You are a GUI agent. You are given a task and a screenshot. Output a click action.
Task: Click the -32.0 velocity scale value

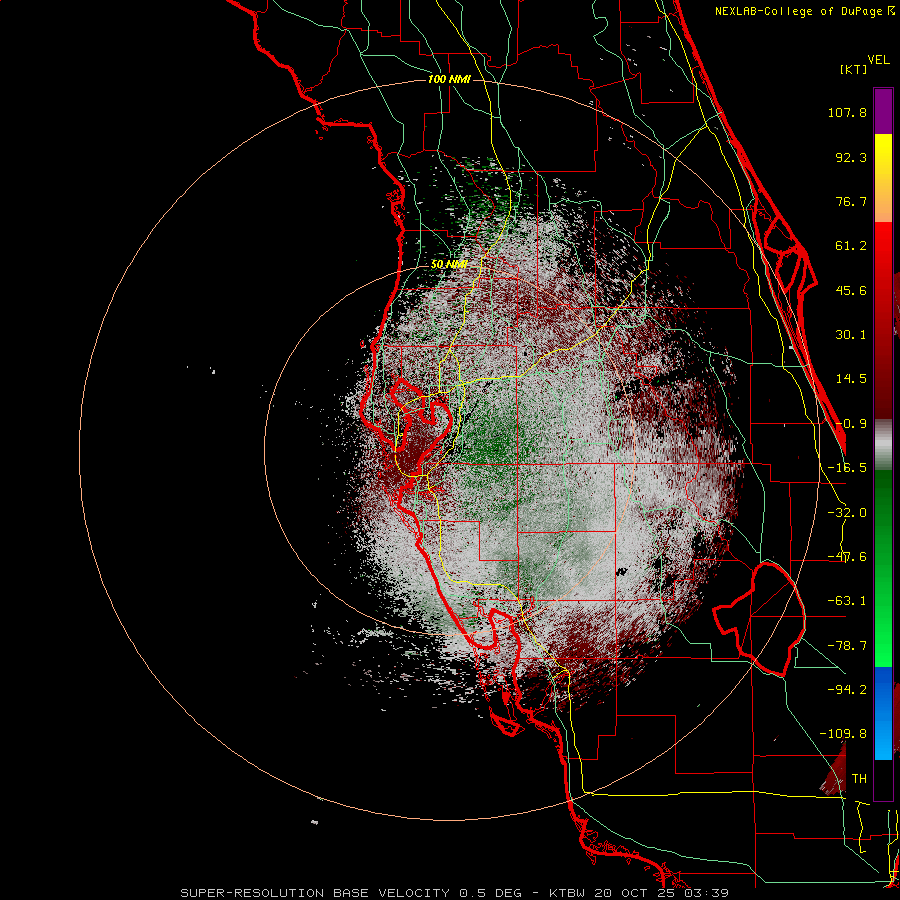point(847,513)
